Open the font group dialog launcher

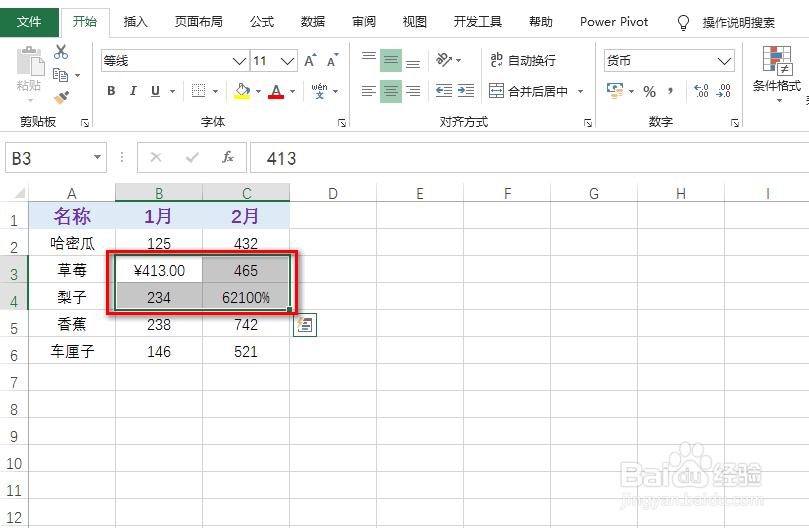click(342, 123)
